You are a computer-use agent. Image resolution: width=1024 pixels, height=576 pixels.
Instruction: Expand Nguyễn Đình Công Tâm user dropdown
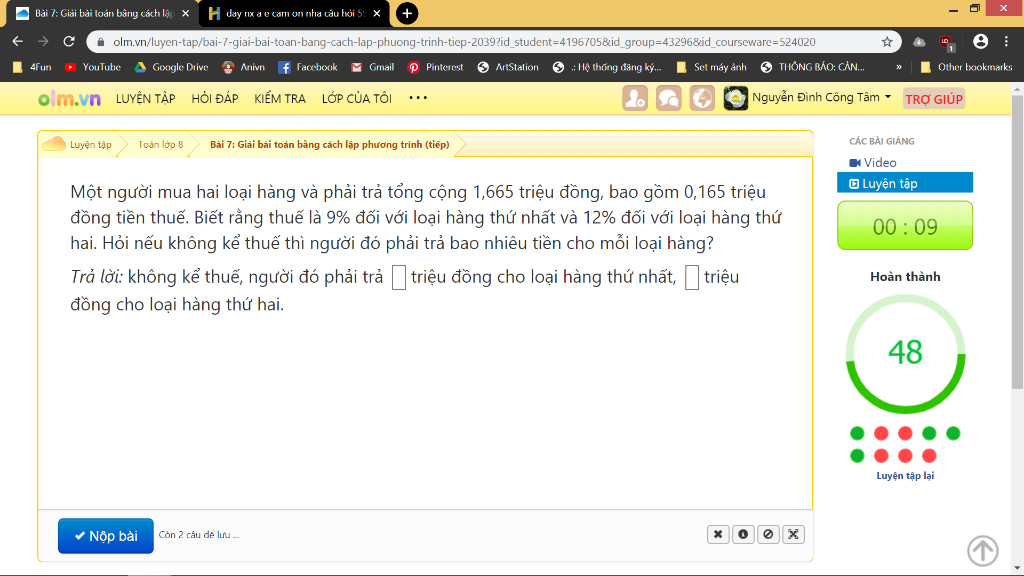coord(822,97)
